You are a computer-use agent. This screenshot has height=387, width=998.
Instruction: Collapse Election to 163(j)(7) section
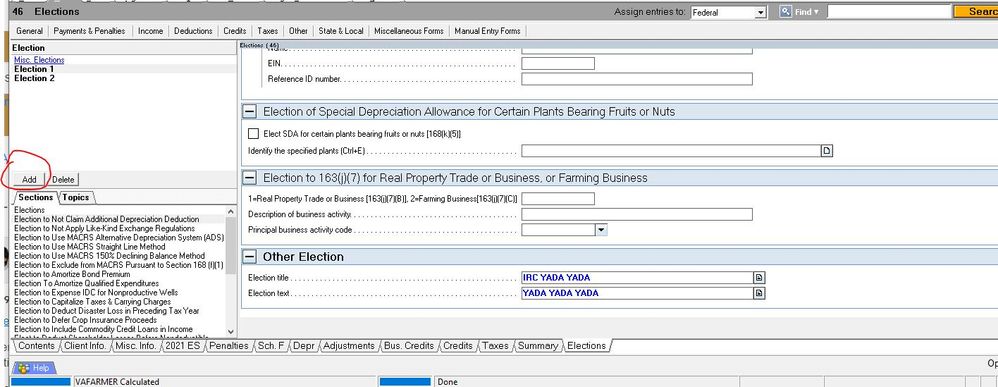pos(250,178)
